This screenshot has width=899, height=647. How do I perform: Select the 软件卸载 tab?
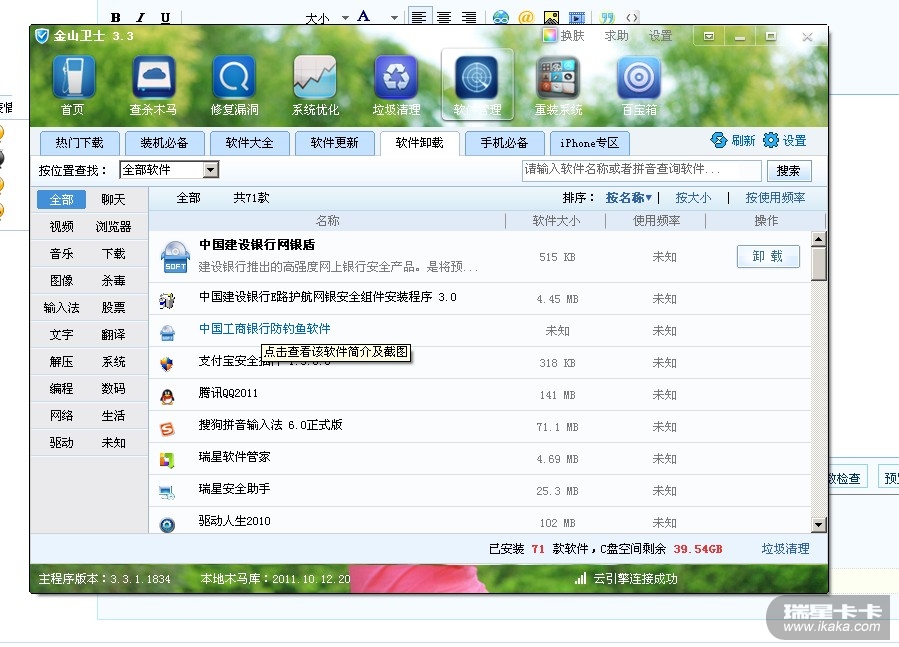(419, 143)
